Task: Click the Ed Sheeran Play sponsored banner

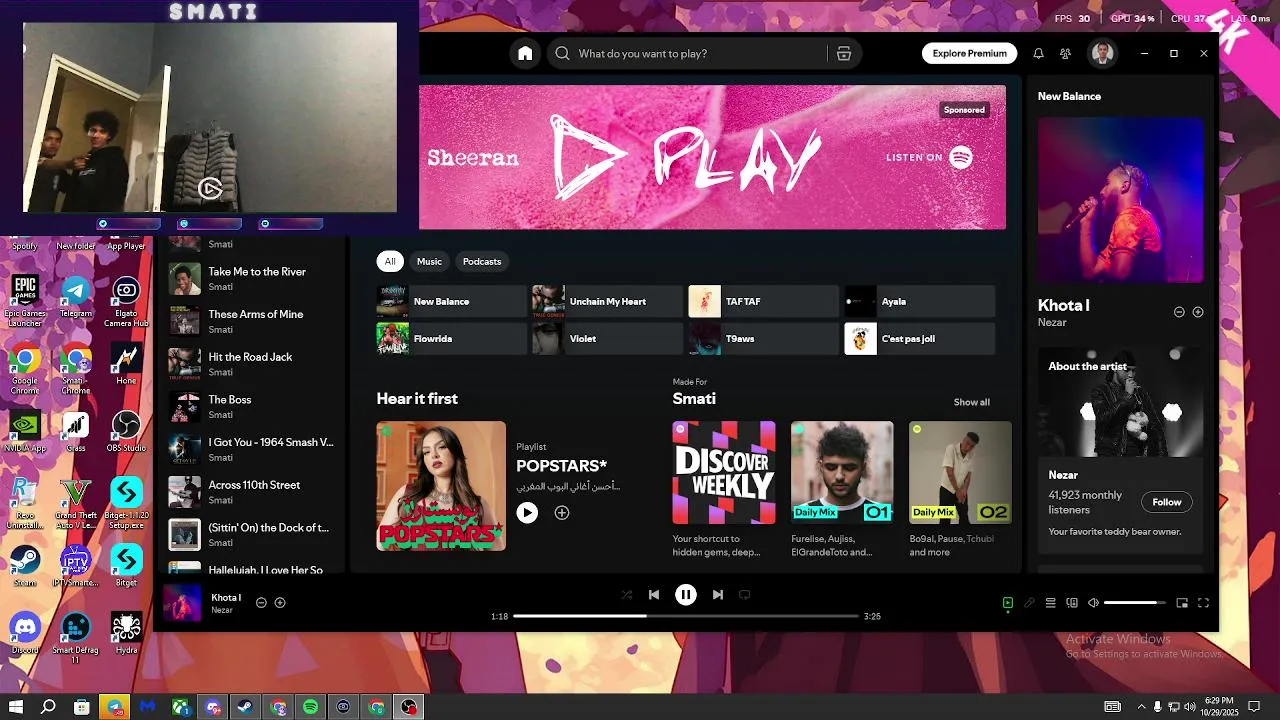Action: point(712,157)
